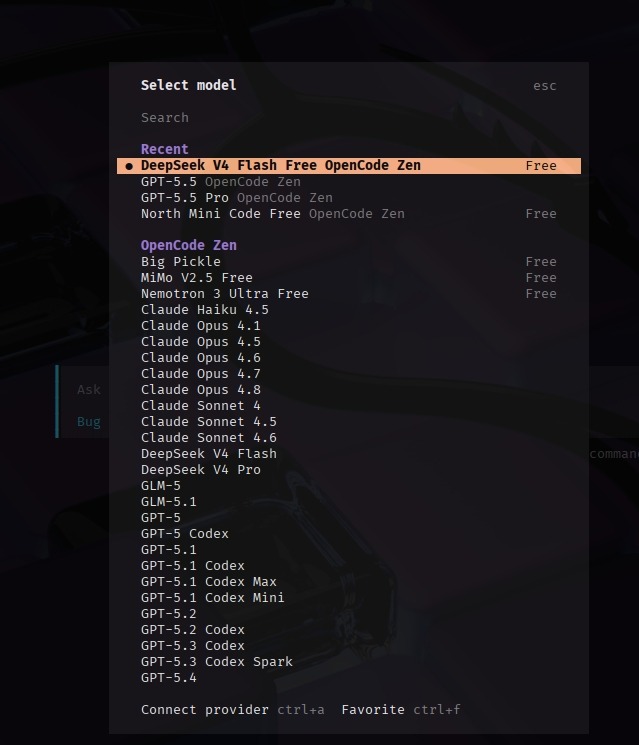
Task: Click the Ask option behind the dialog
Action: 89,390
